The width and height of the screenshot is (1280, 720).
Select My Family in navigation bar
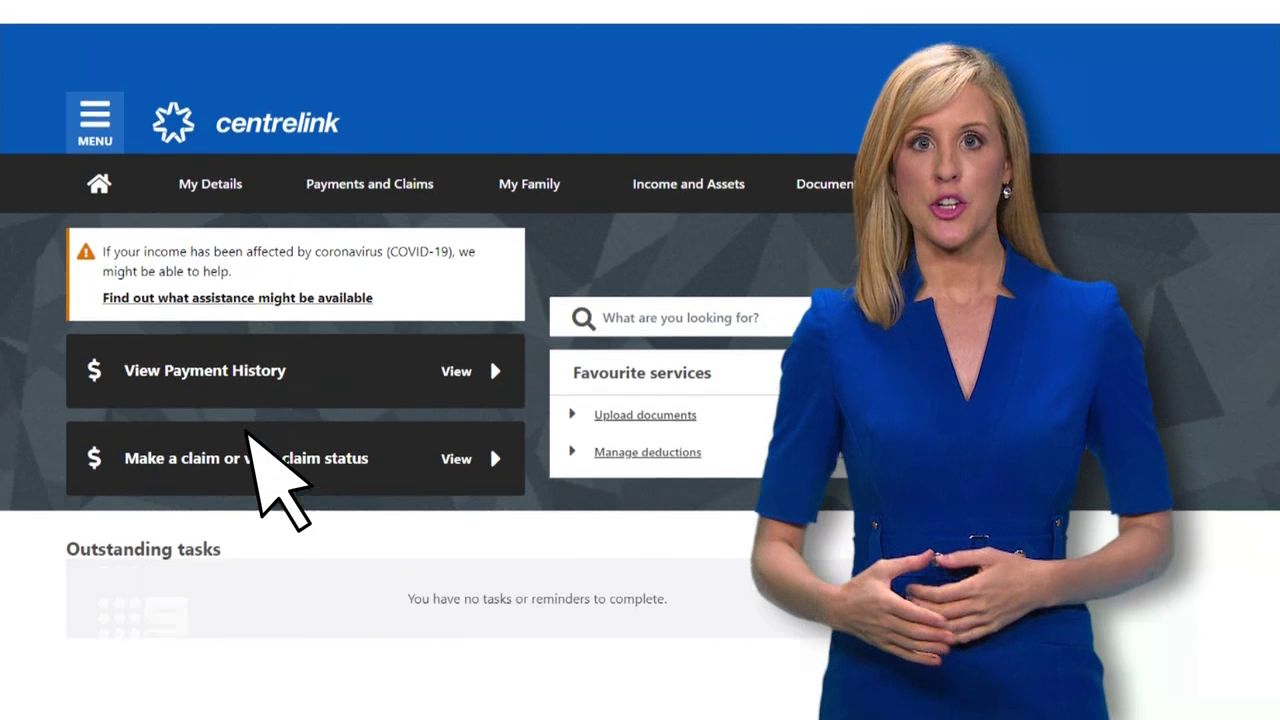tap(529, 184)
